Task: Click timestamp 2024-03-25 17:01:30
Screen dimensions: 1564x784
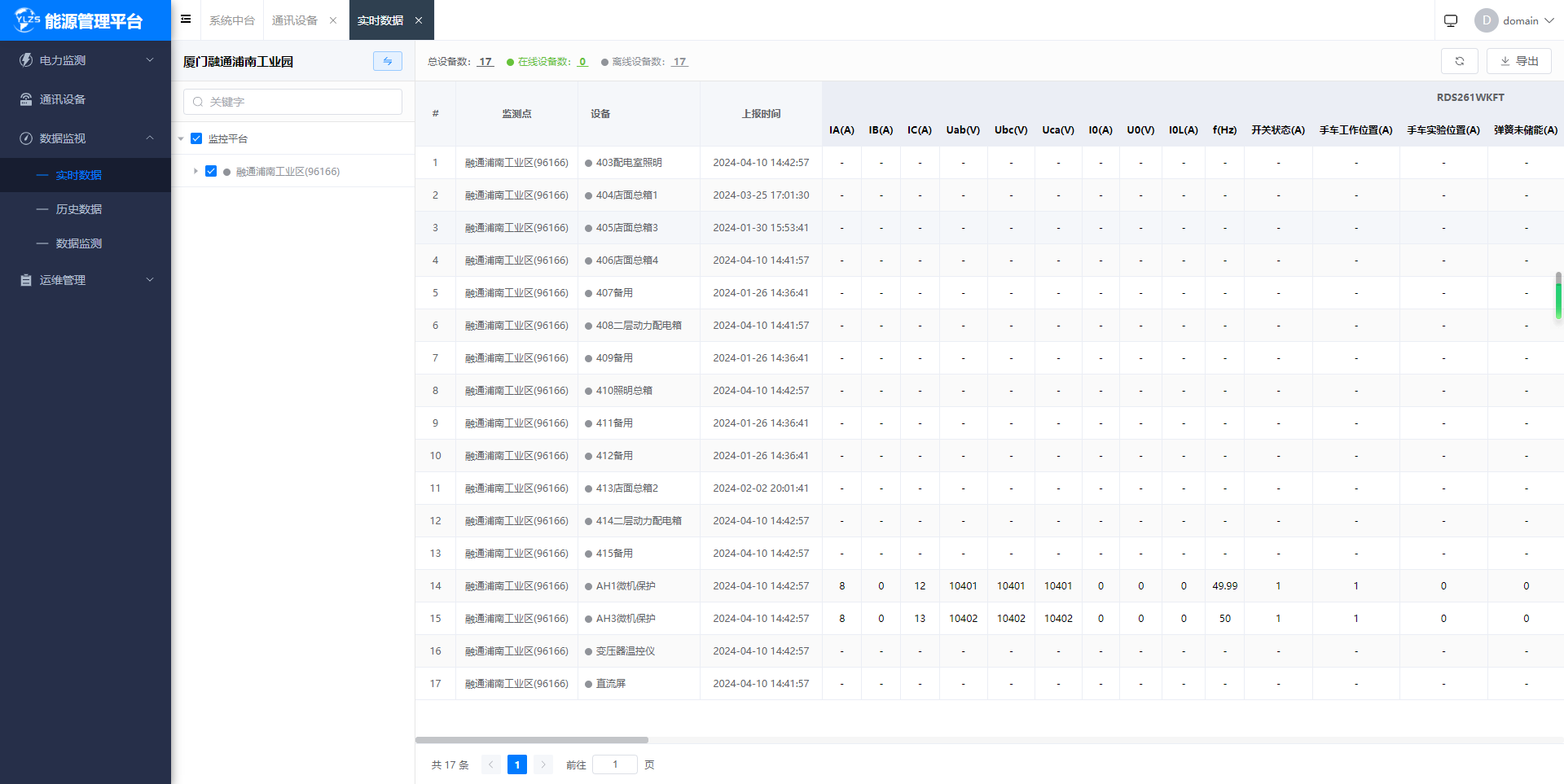Action: tap(761, 195)
